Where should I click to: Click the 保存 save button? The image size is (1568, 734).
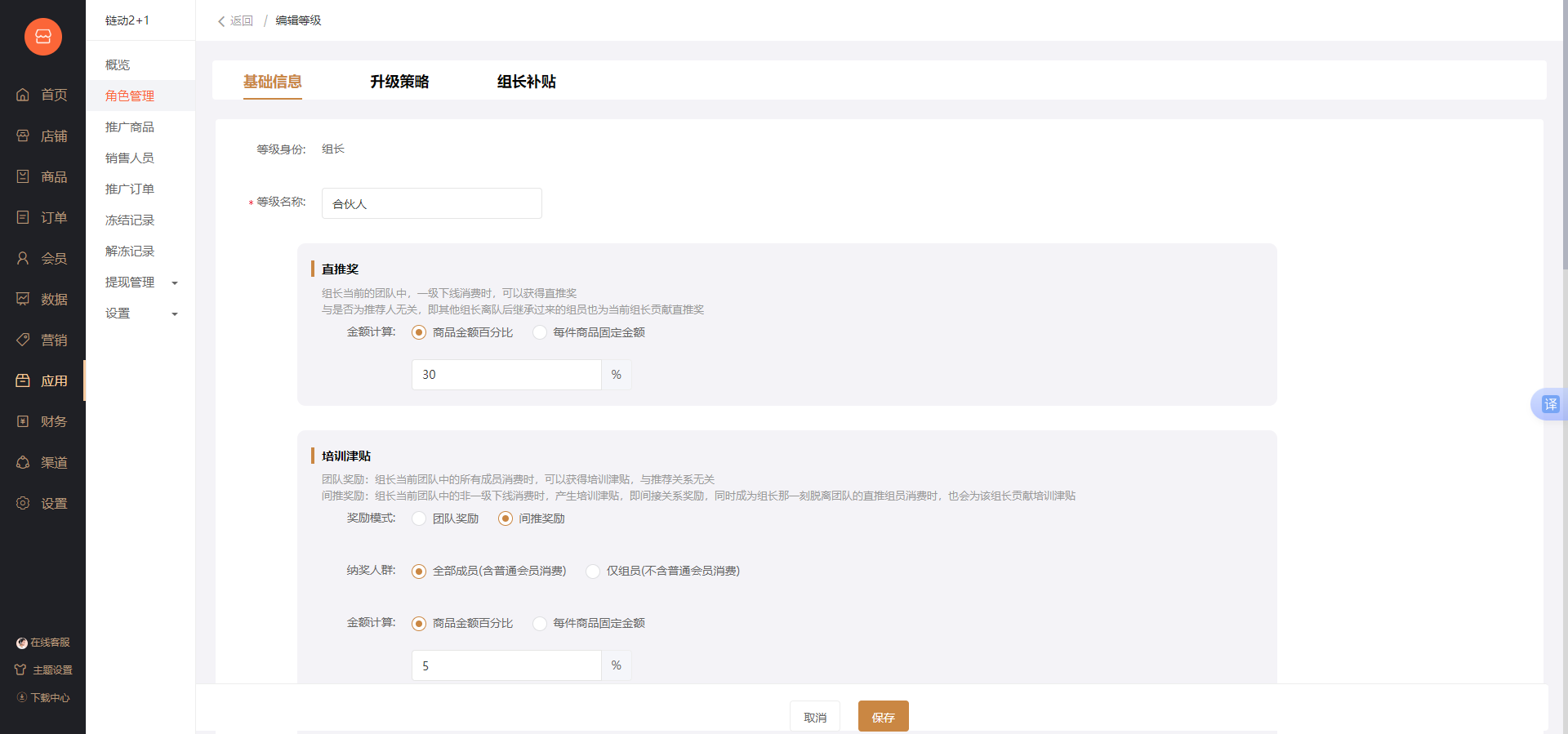pyautogui.click(x=883, y=717)
